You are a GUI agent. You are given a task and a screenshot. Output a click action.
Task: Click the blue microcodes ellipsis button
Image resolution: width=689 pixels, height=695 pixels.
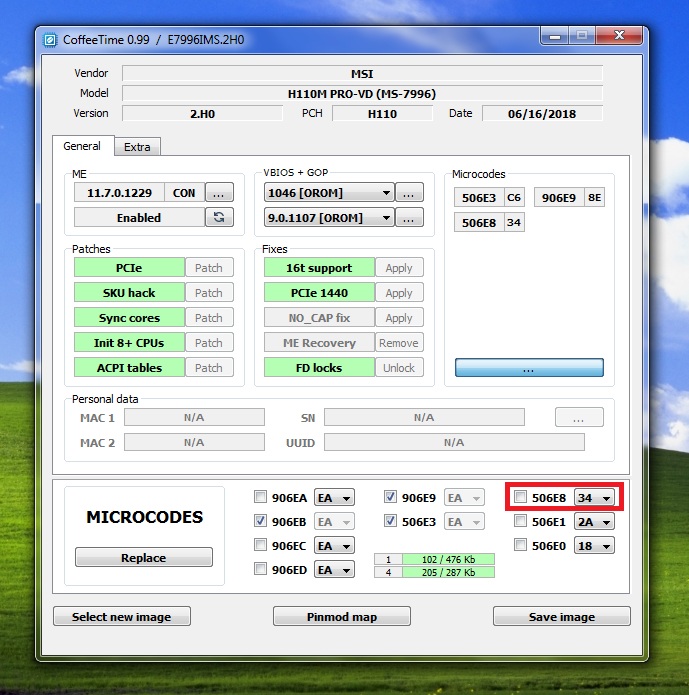pyautogui.click(x=529, y=368)
